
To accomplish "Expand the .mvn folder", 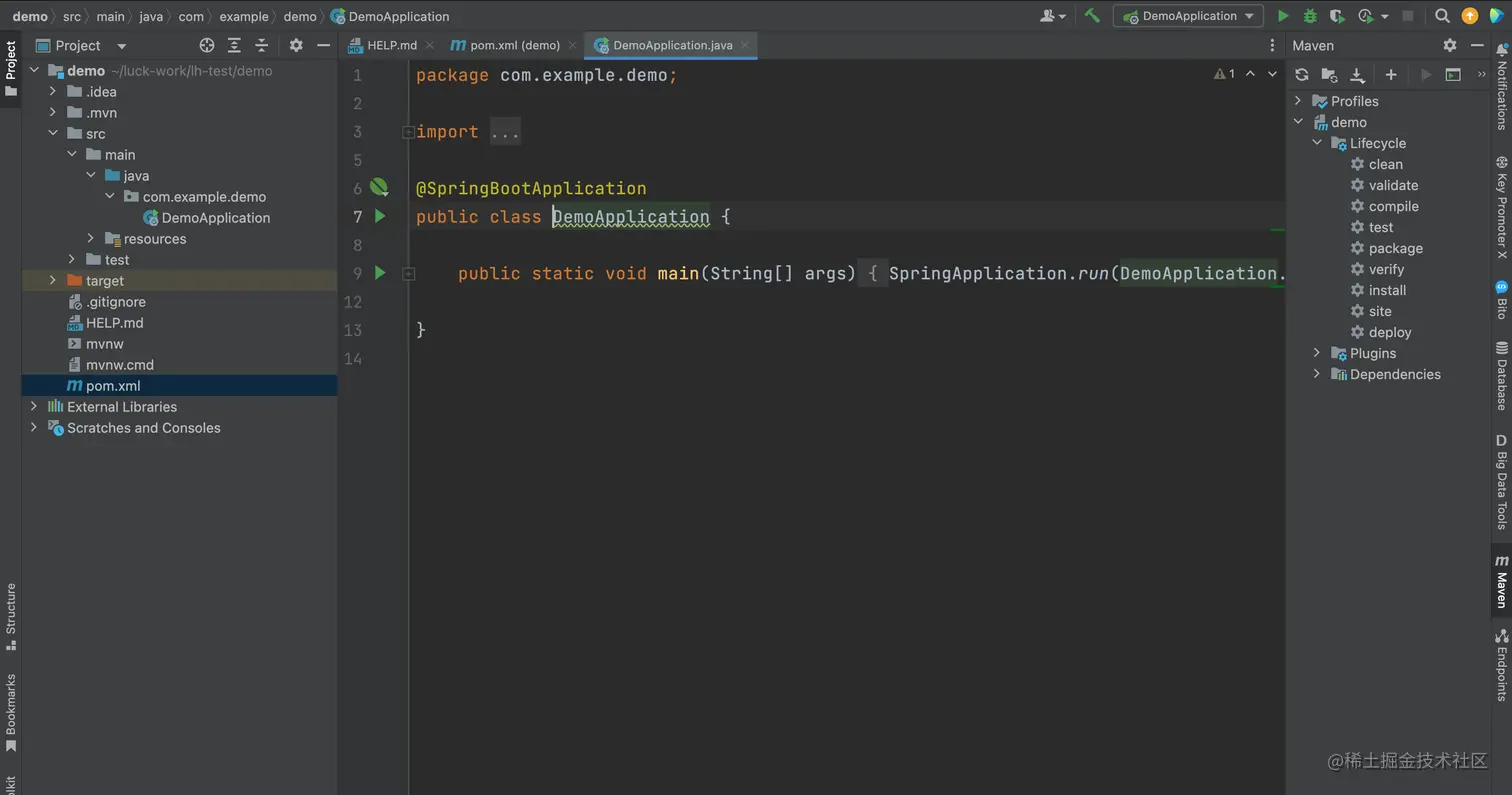I will 53,112.
